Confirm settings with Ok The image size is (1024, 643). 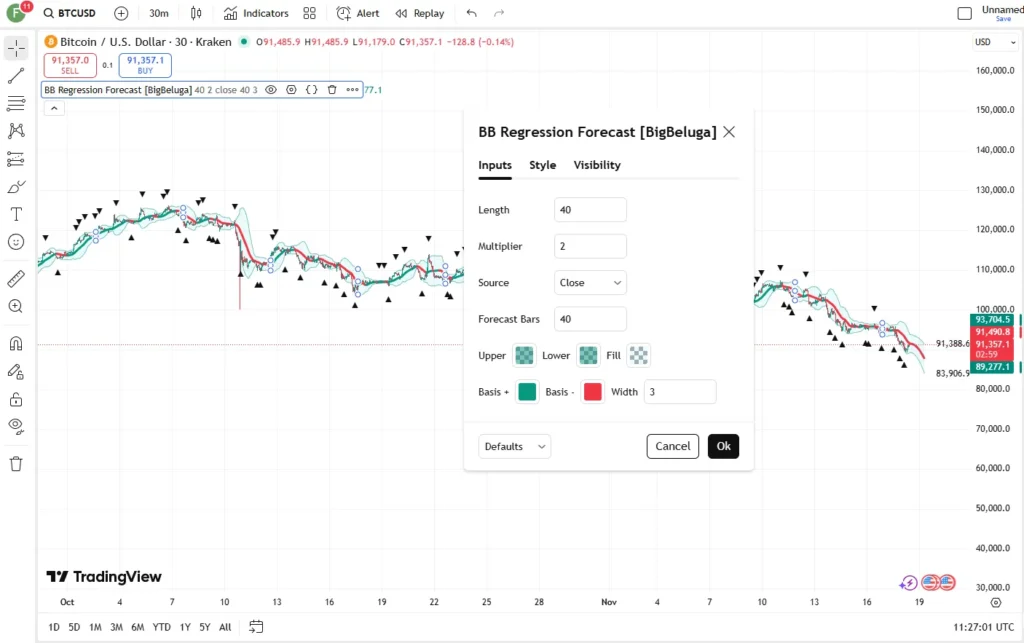point(723,447)
